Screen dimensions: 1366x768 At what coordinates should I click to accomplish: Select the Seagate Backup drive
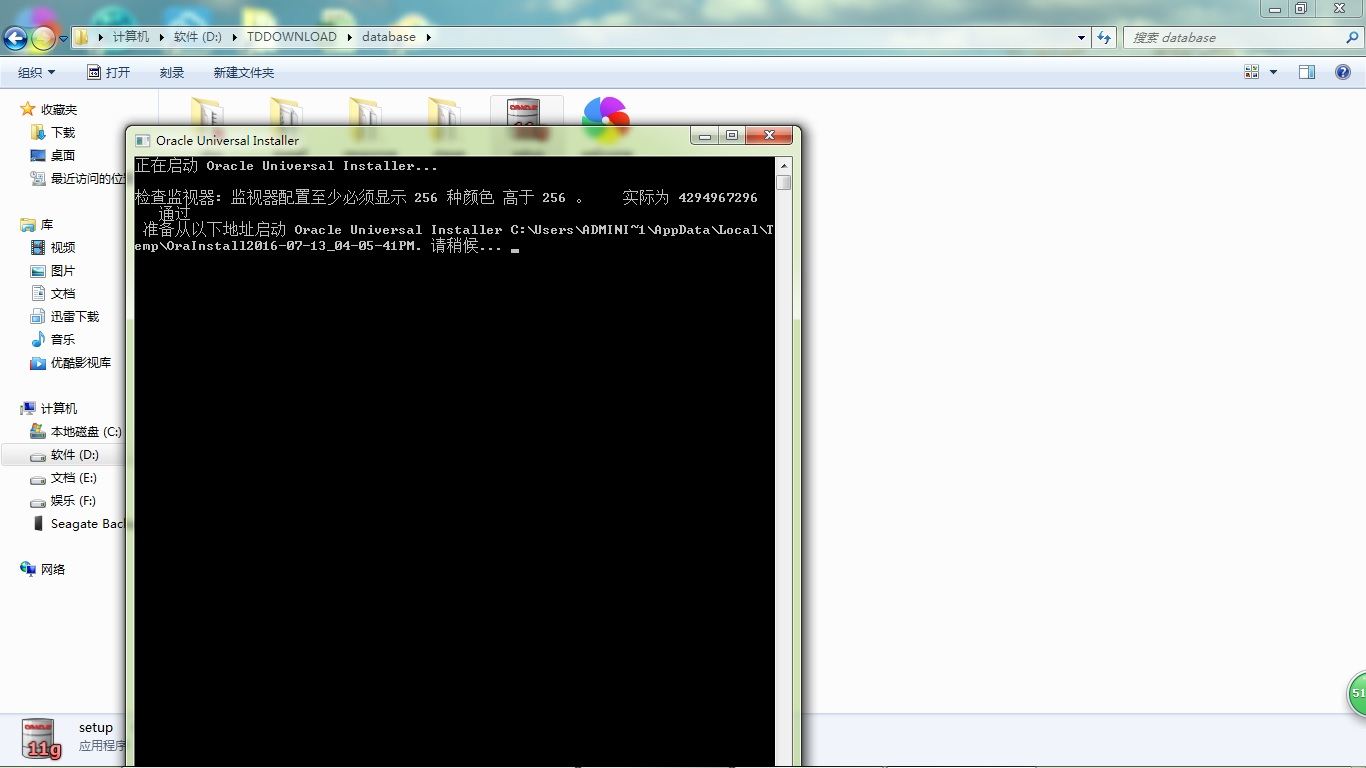coord(88,523)
